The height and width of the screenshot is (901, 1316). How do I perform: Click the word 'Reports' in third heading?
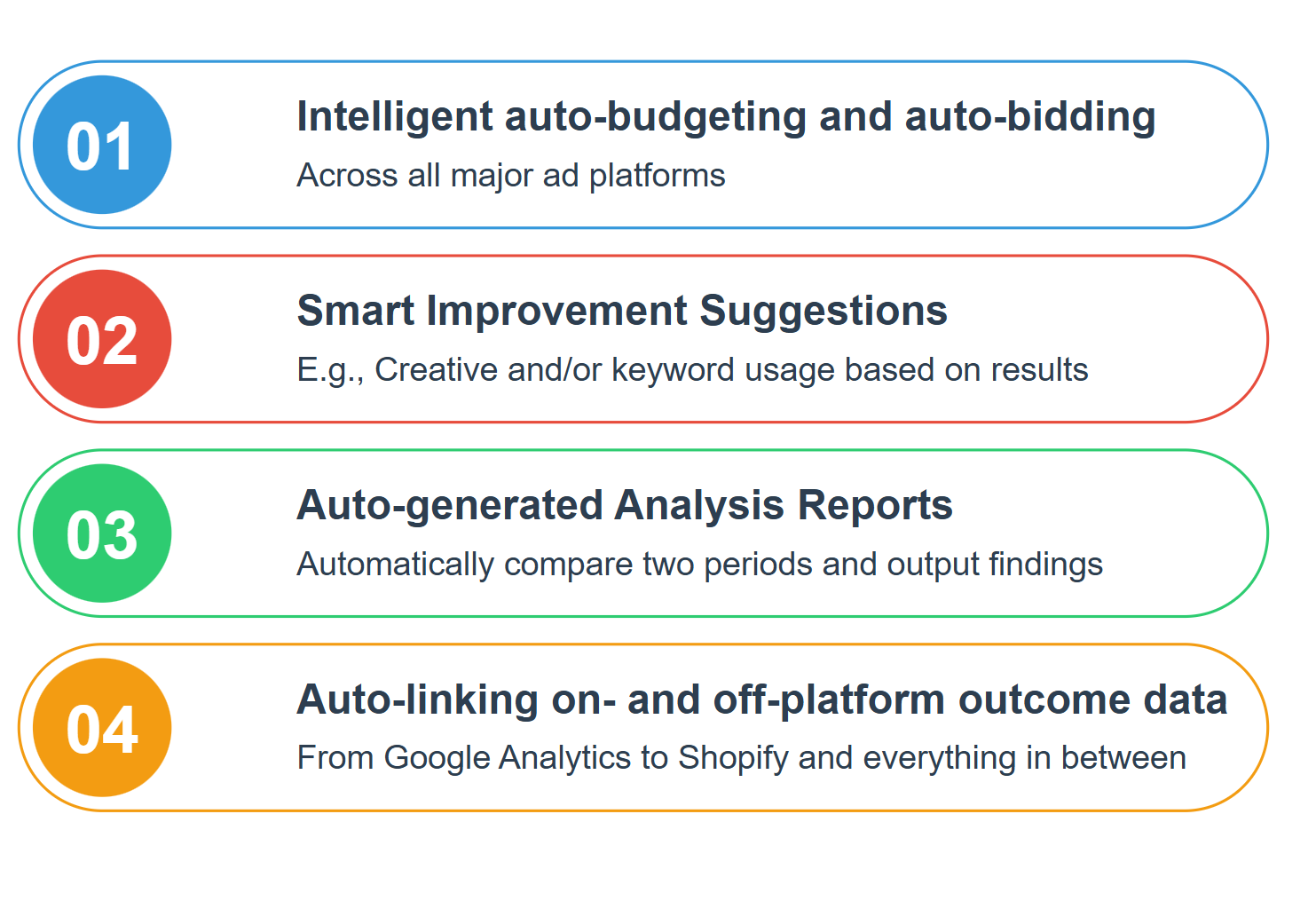point(875,505)
